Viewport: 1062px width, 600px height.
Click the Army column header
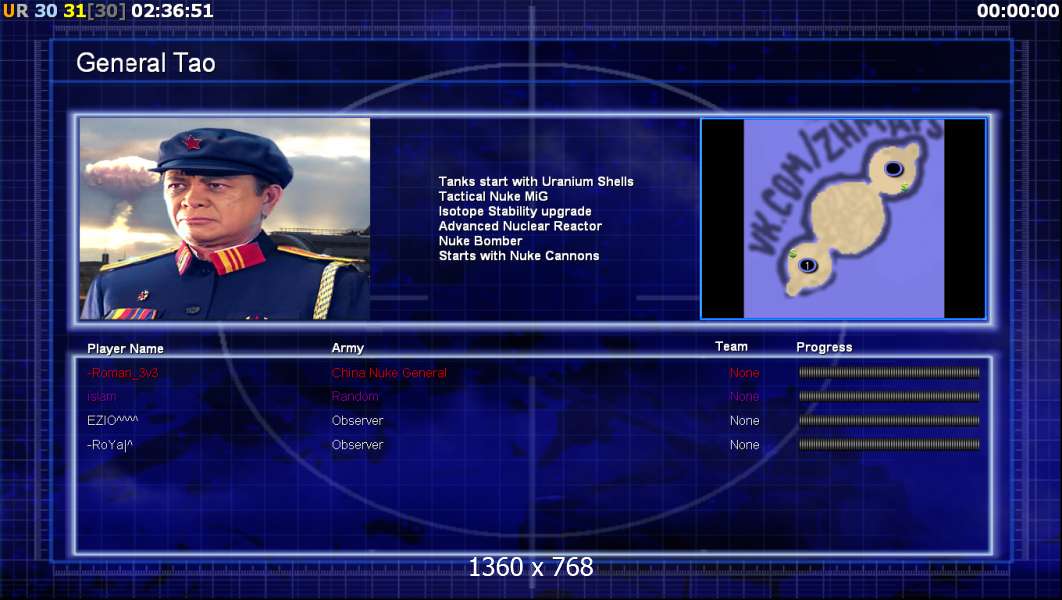[347, 348]
